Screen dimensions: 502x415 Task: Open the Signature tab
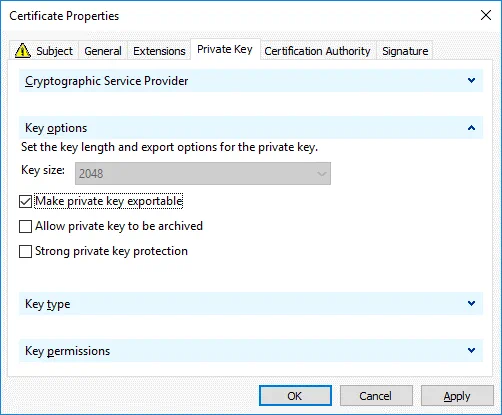point(405,51)
